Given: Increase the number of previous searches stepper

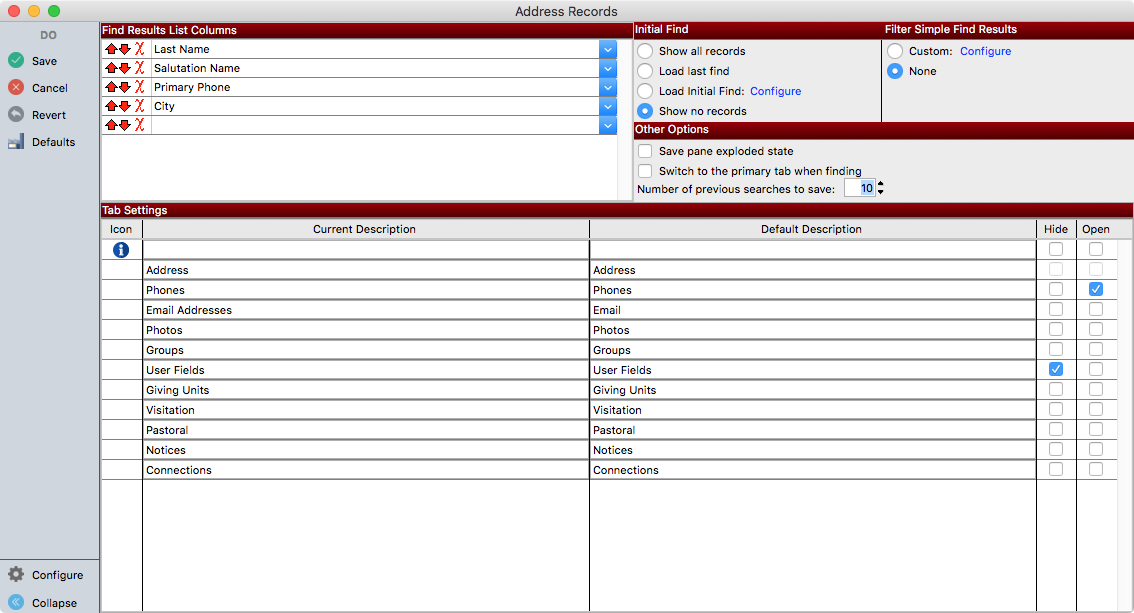Looking at the screenshot, I should click(x=881, y=184).
